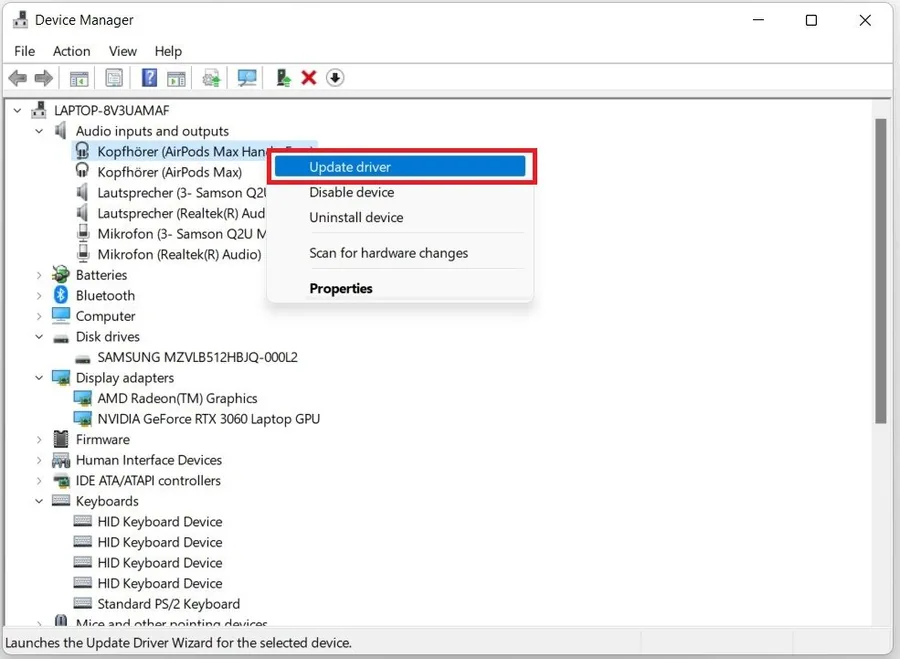900x659 pixels.
Task: Select Kopfhörer (AirPods Max) tree row
Action: click(x=169, y=172)
